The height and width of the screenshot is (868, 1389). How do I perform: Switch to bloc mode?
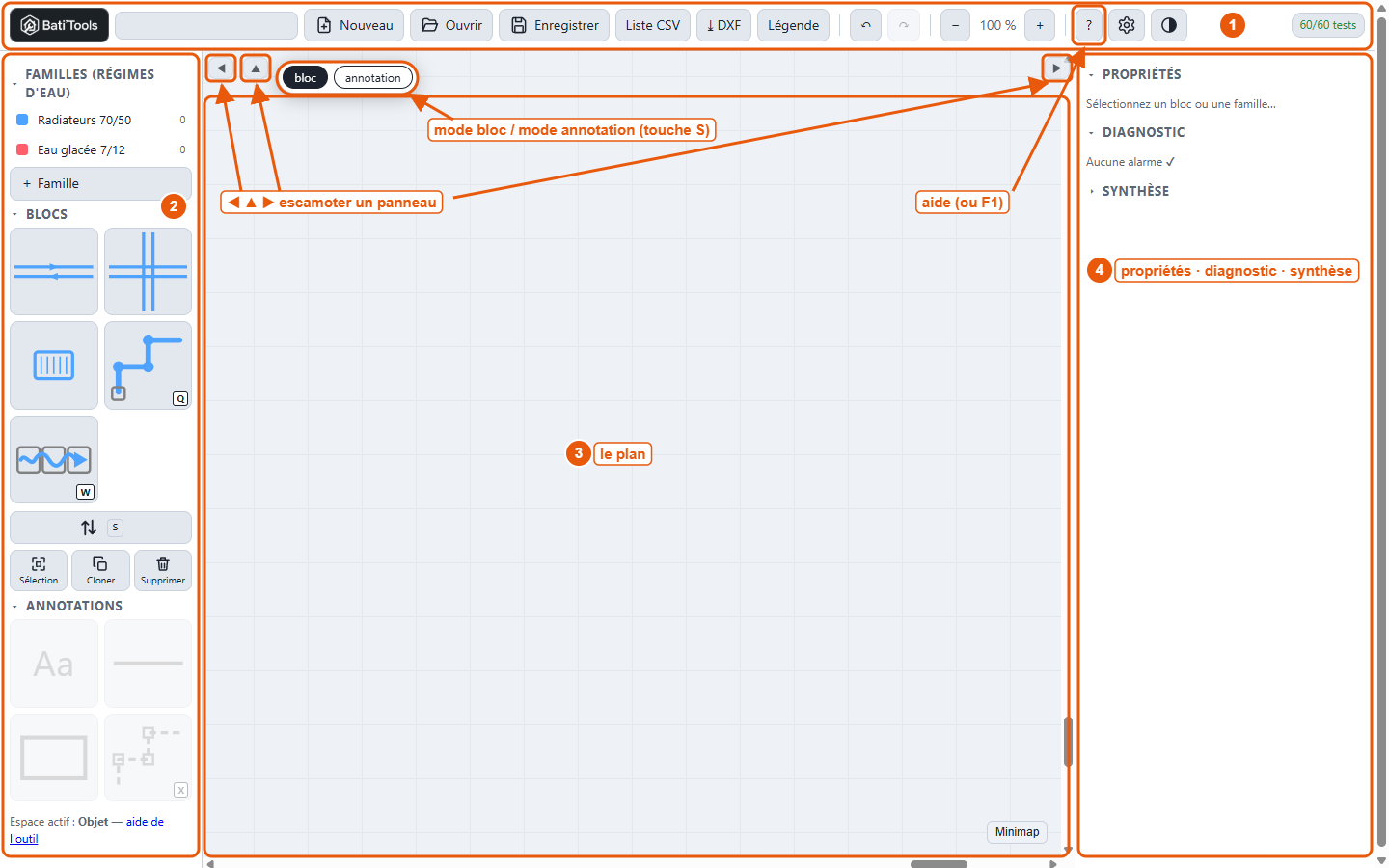(x=306, y=78)
